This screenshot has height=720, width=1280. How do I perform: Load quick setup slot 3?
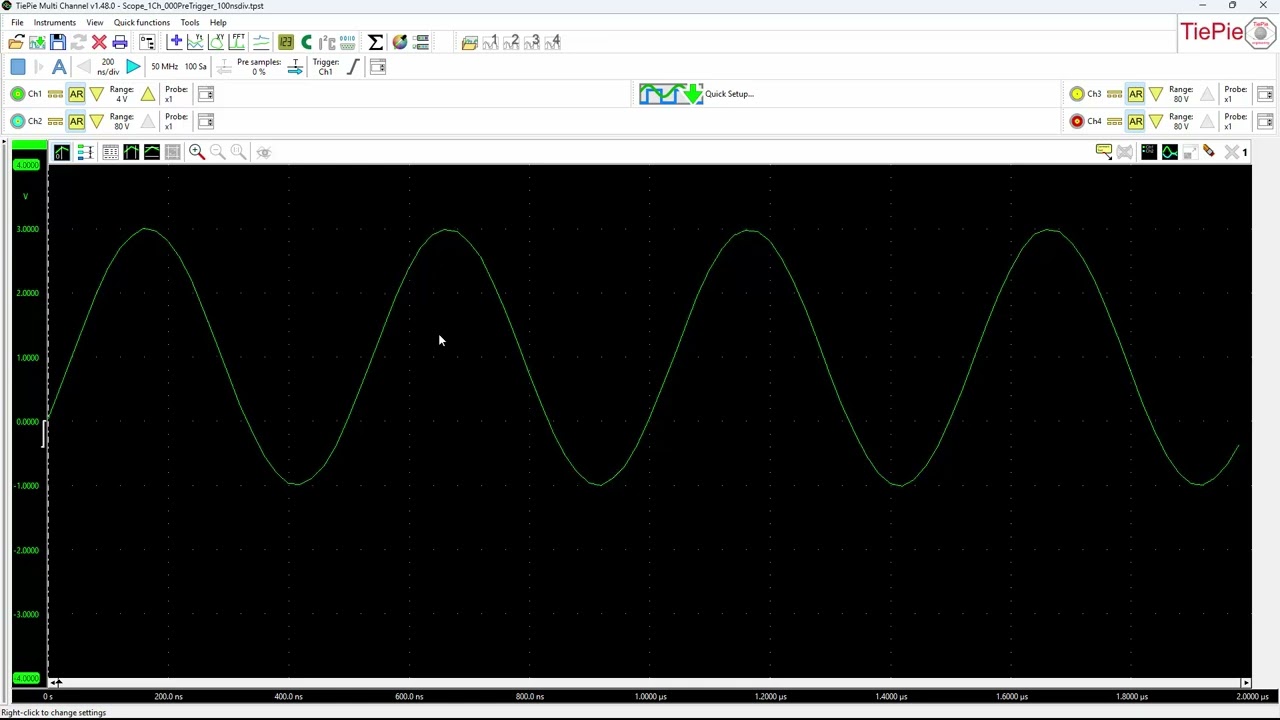tap(534, 42)
